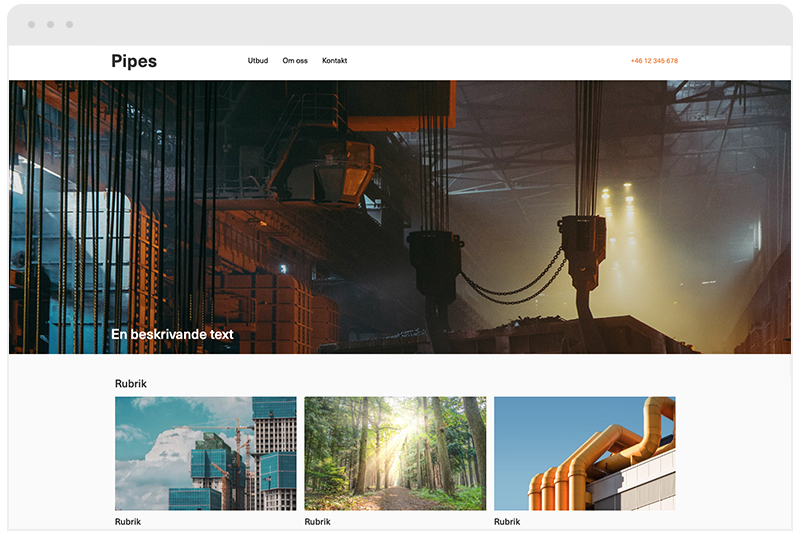Open the construction buildings thumbnail
800x541 pixels.
(x=206, y=454)
